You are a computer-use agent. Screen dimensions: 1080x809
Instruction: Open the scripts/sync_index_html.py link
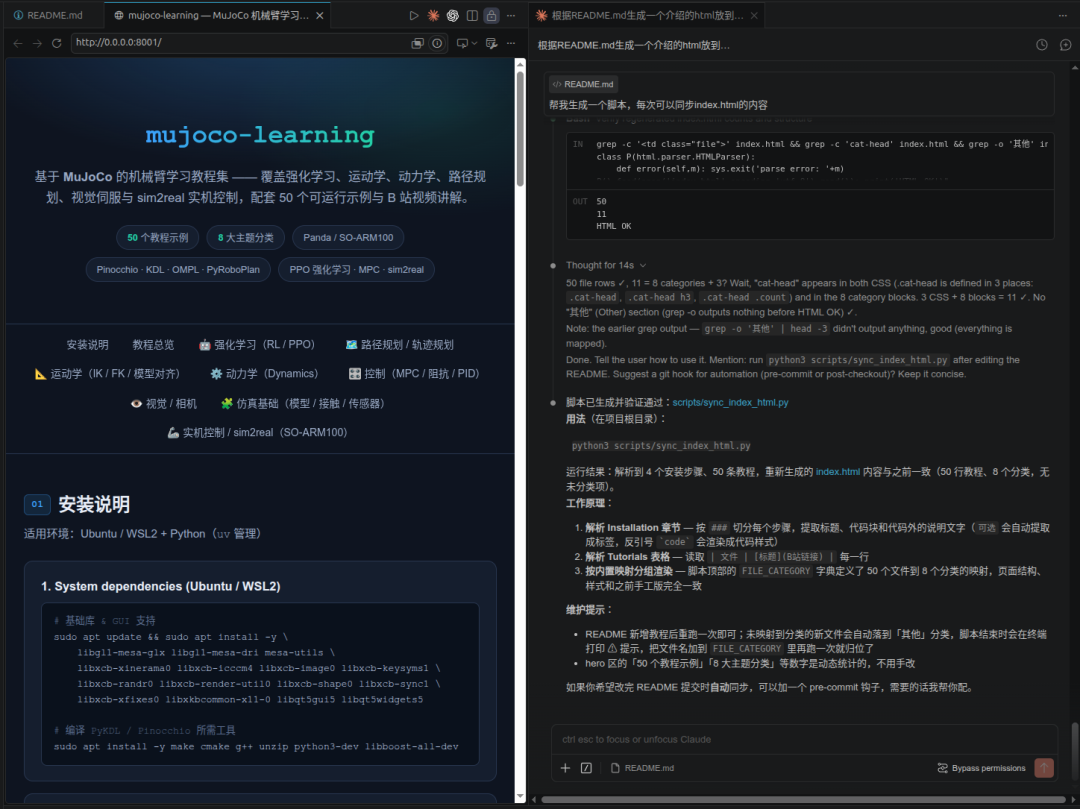point(730,402)
